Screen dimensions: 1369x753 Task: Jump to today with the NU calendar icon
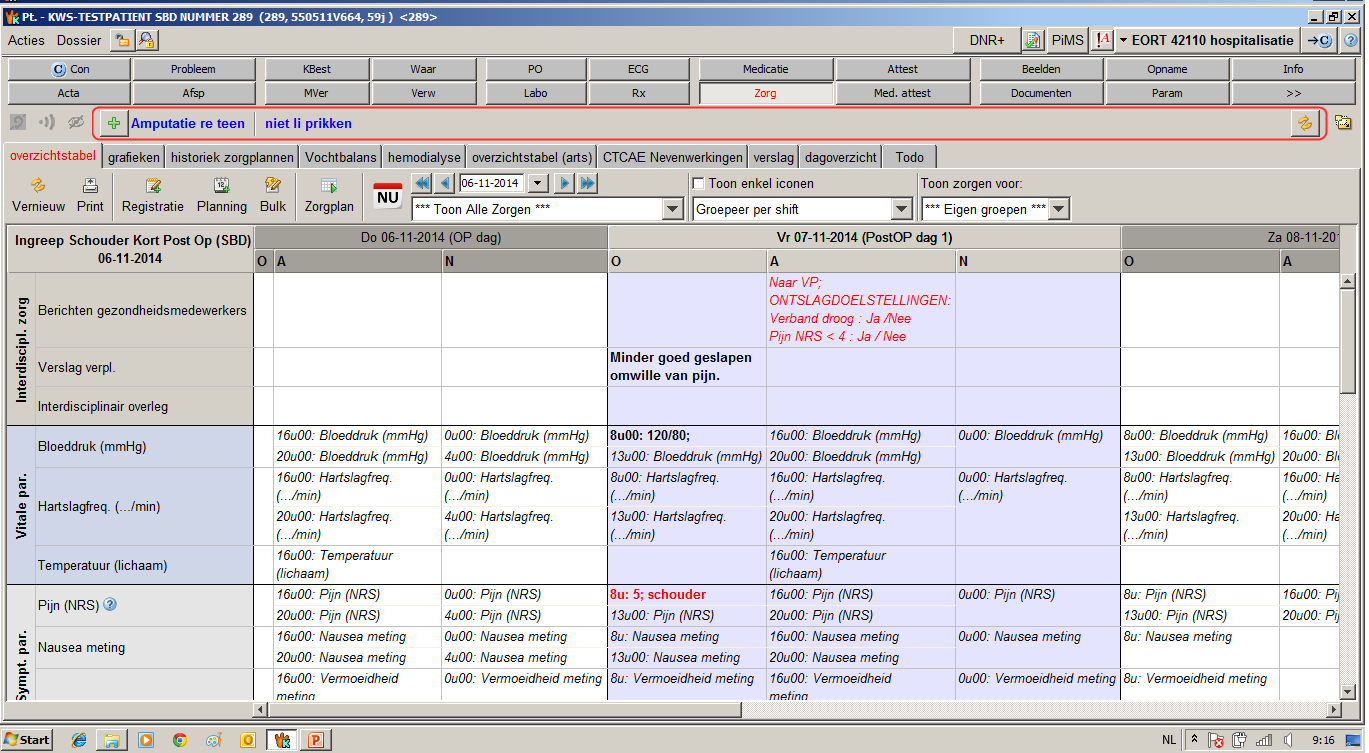click(387, 194)
